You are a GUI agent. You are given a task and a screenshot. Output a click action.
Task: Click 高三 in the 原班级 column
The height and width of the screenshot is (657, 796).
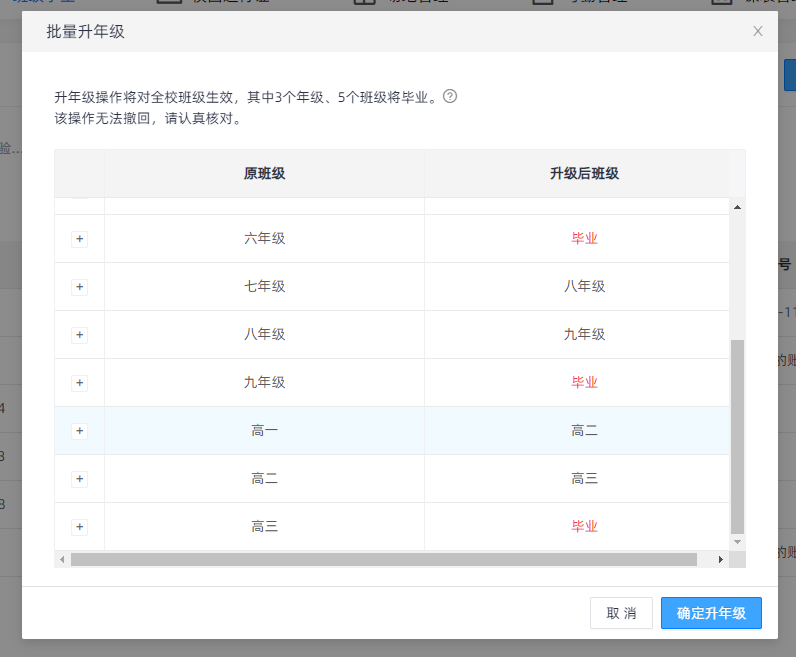pos(264,527)
